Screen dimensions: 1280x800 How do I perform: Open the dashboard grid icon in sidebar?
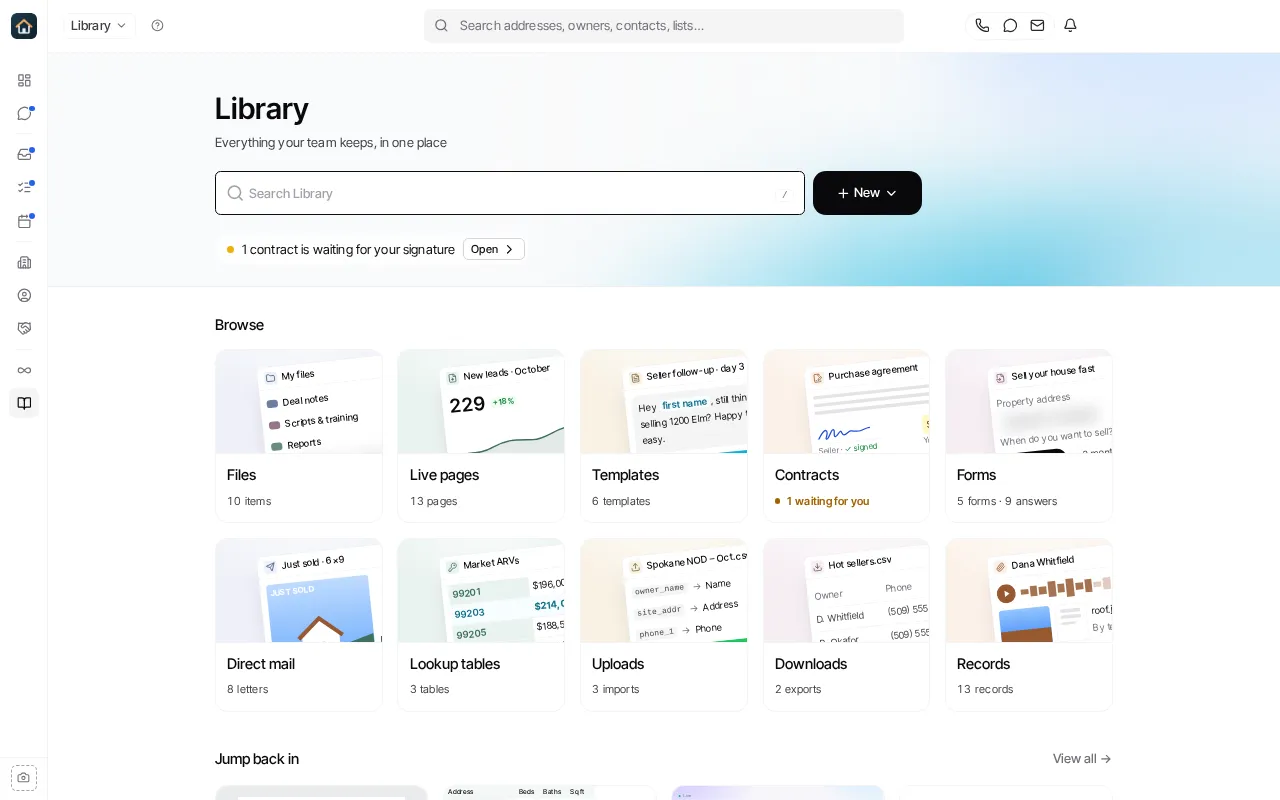(x=24, y=80)
